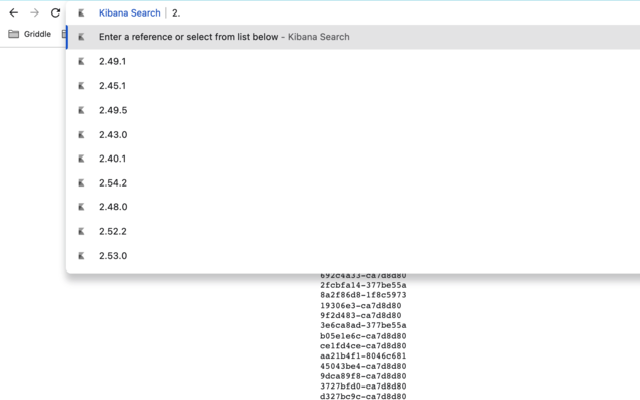The width and height of the screenshot is (640, 400).
Task: Click the Kibana icon beside 2.45.1
Action: 81,86
